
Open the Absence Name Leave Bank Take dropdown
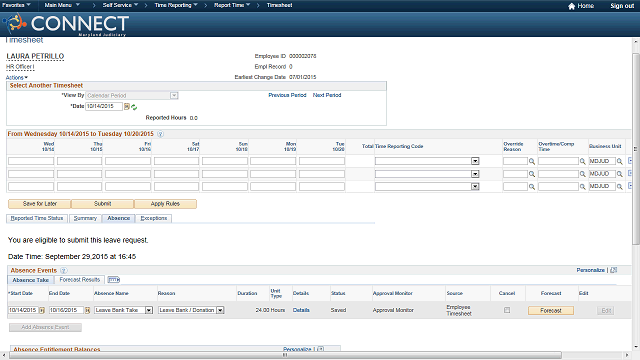[x=149, y=310]
